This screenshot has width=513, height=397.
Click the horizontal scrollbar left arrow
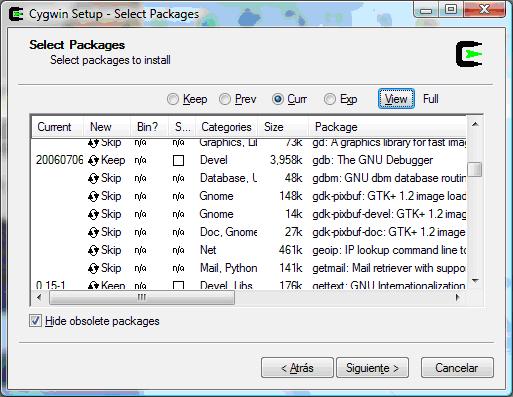point(39,297)
